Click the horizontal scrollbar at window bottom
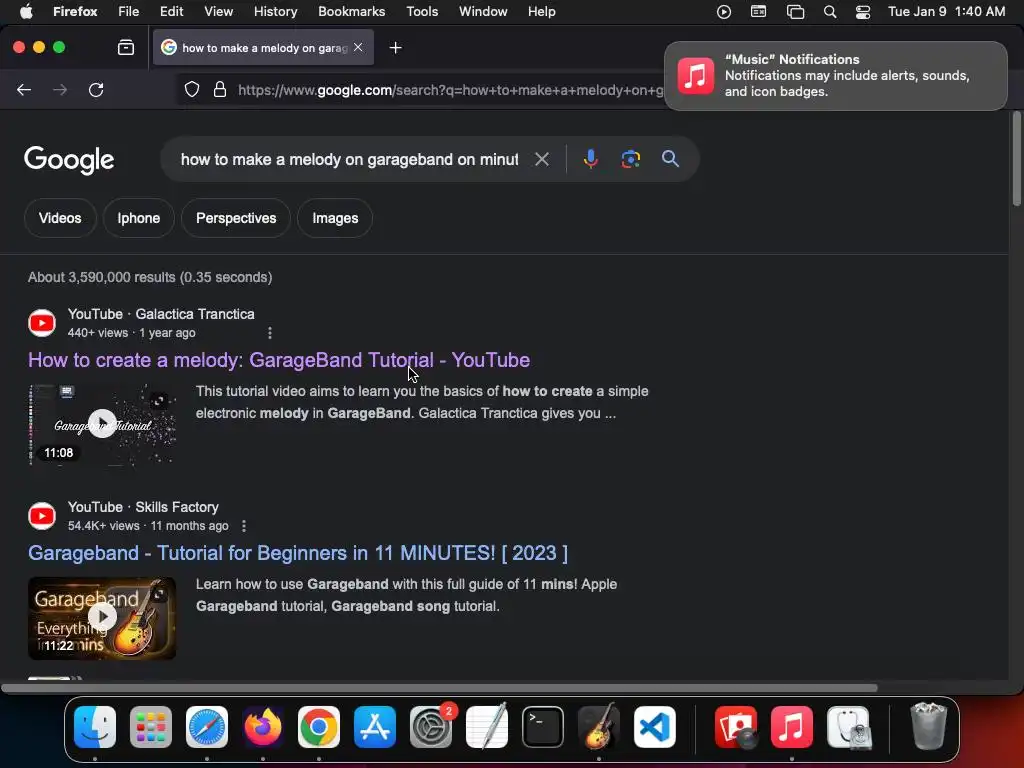The width and height of the screenshot is (1024, 768). click(440, 688)
